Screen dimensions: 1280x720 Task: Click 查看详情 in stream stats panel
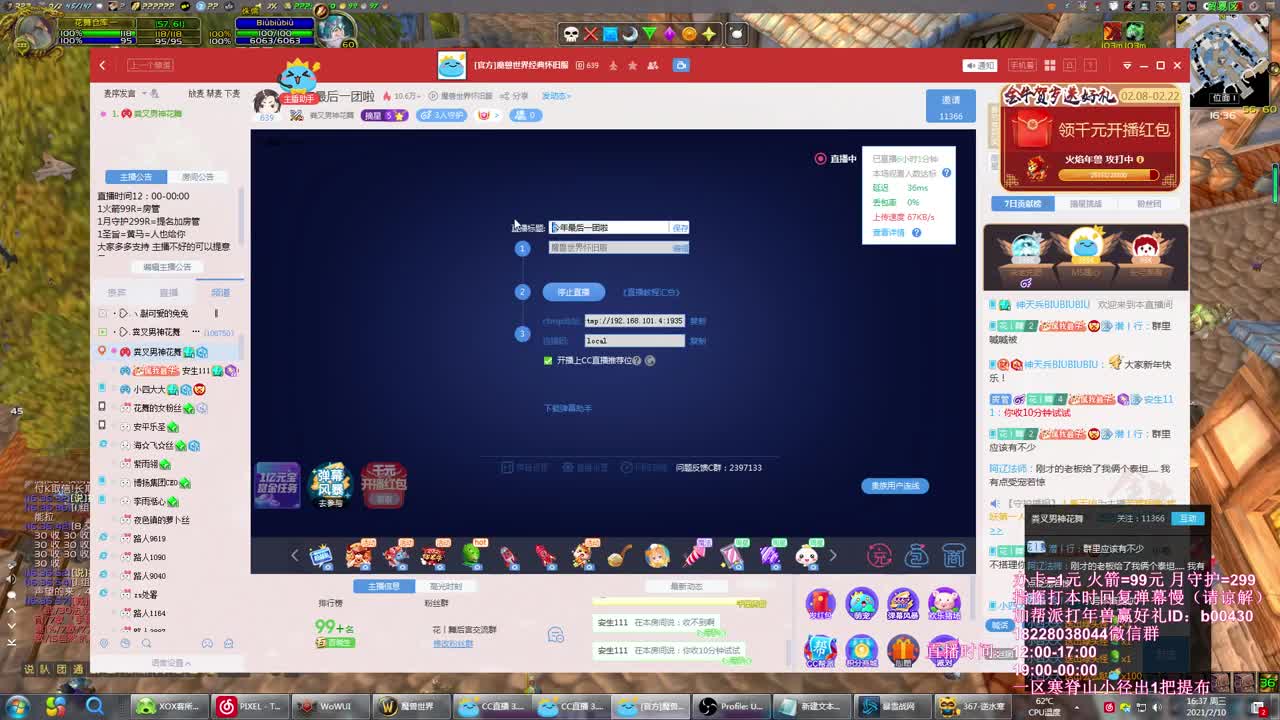tap(888, 233)
